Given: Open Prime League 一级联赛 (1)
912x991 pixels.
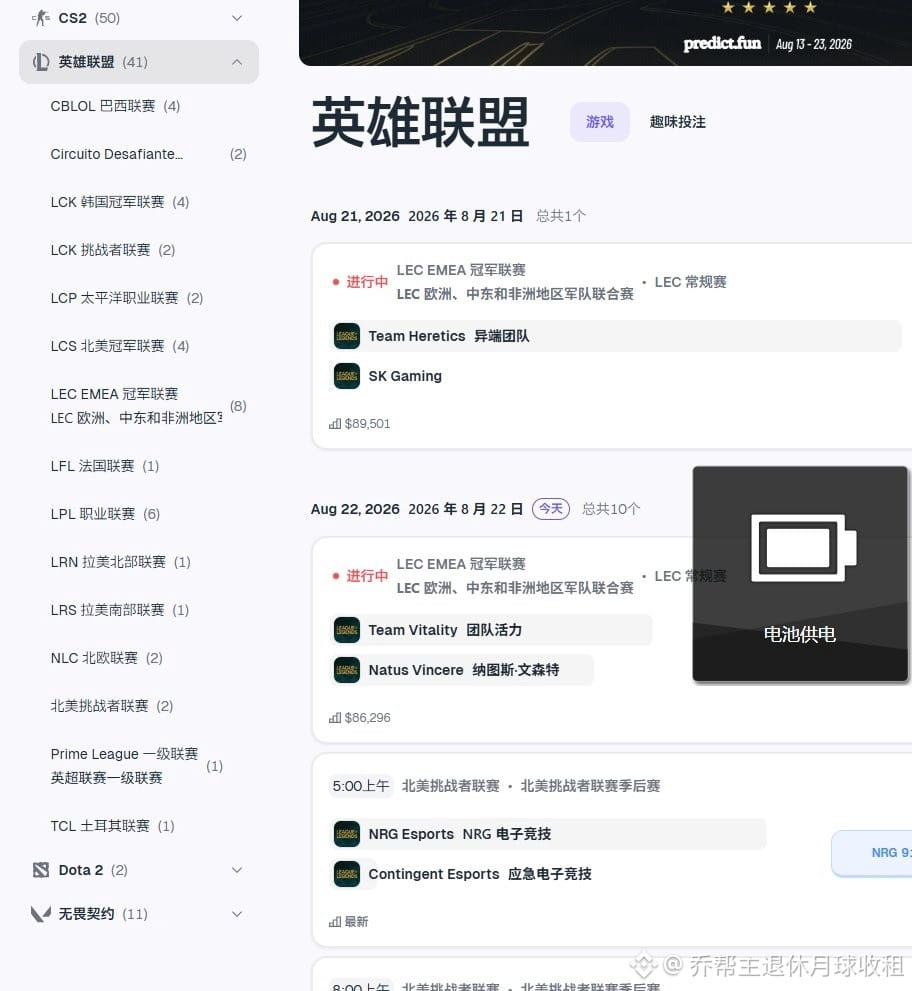Looking at the screenshot, I should (x=137, y=766).
